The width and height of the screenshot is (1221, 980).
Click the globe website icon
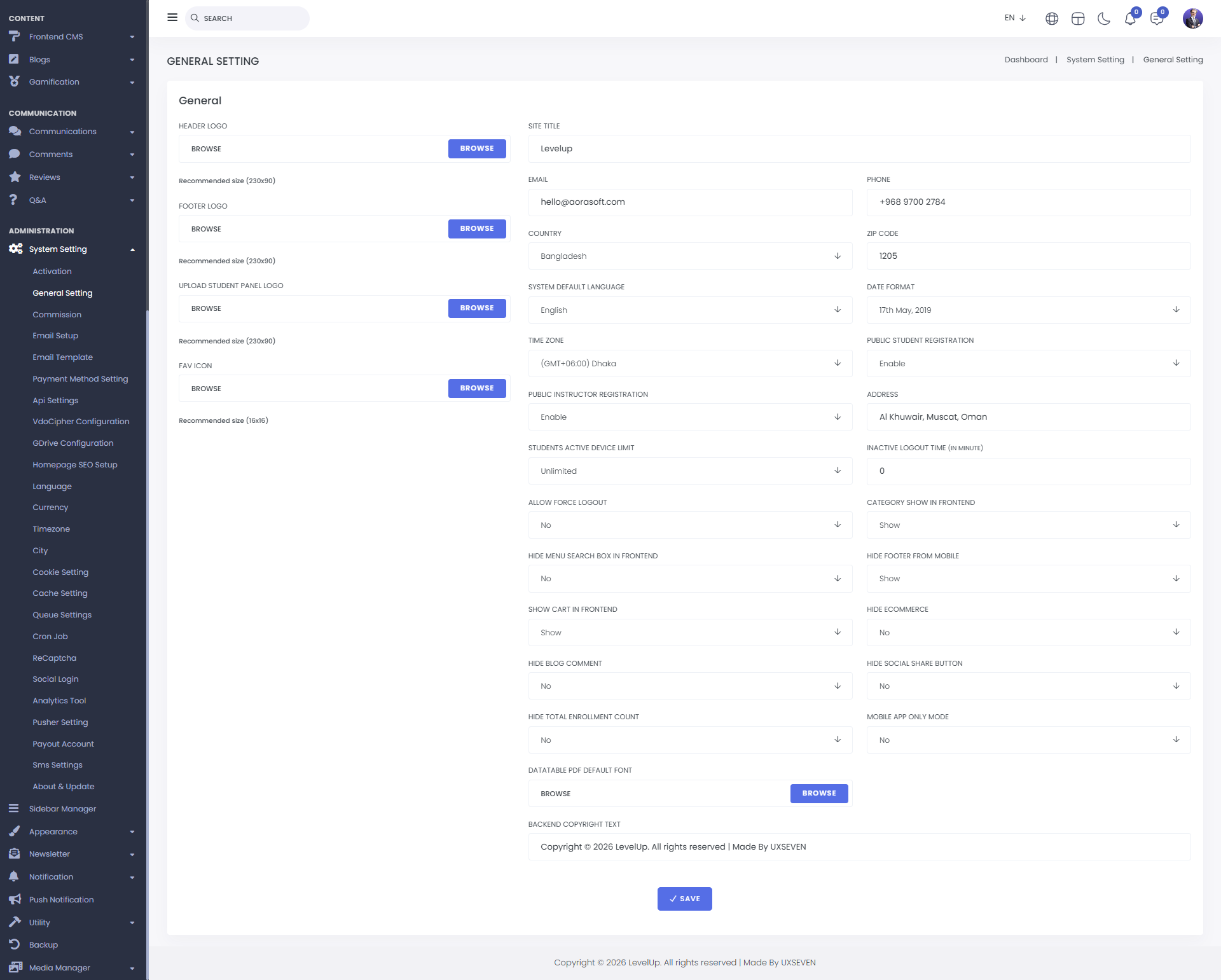pyautogui.click(x=1052, y=18)
